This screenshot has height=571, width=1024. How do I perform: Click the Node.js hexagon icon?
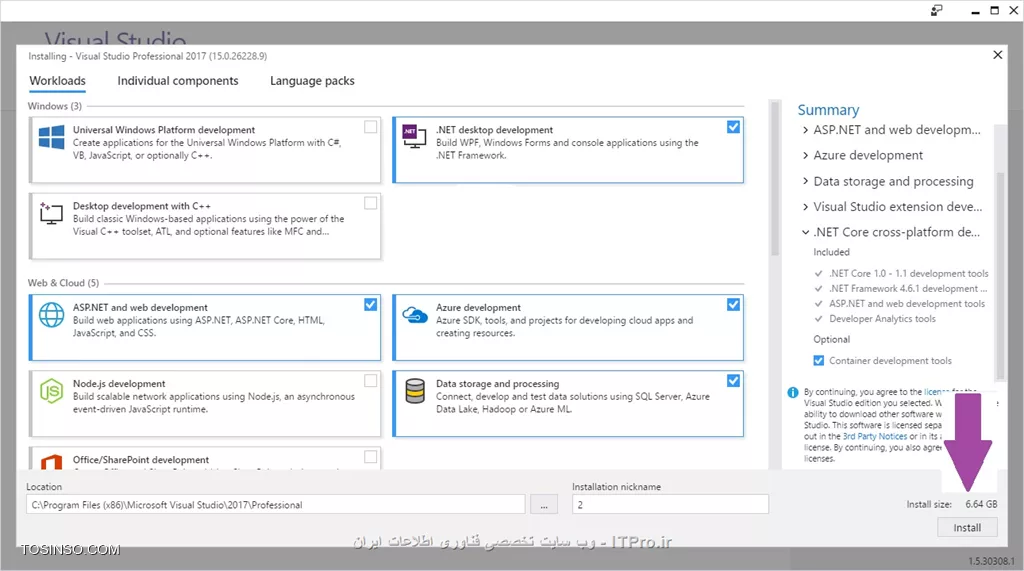tap(52, 391)
